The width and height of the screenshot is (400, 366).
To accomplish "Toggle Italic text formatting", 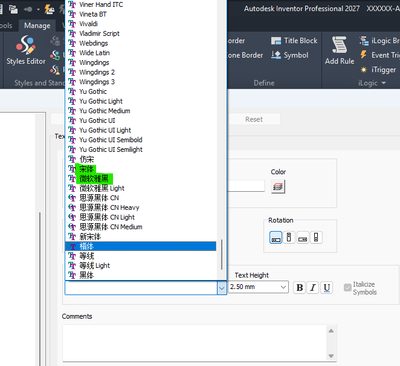I will point(313,287).
